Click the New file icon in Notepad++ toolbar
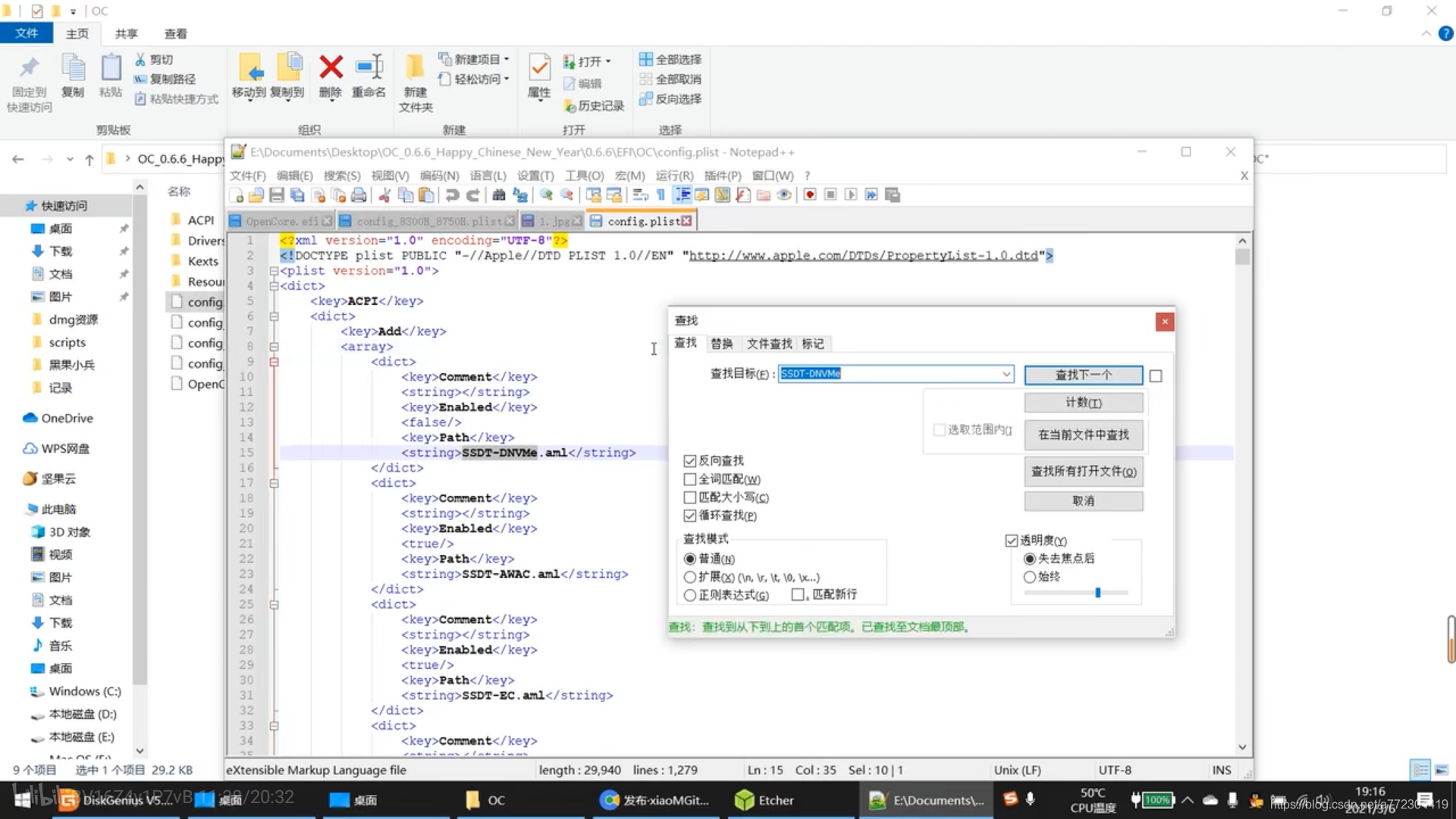Image resolution: width=1456 pixels, height=819 pixels. (237, 196)
